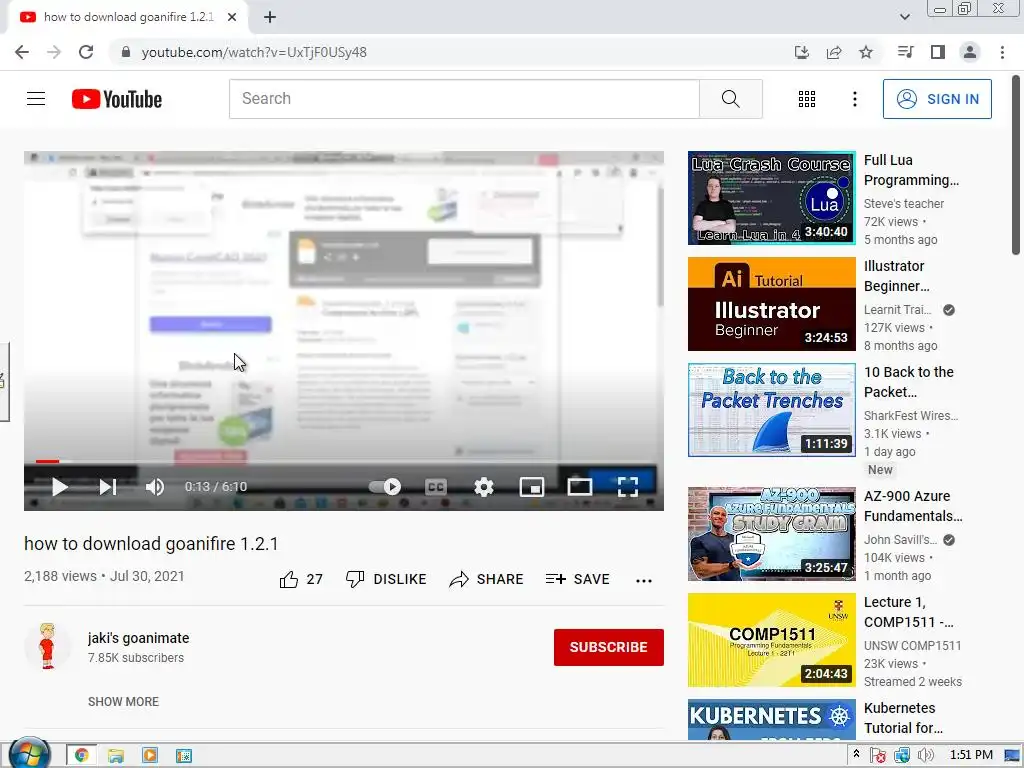Open Chrome three-dot menu
Image resolution: width=1024 pixels, height=768 pixels.
click(1002, 52)
